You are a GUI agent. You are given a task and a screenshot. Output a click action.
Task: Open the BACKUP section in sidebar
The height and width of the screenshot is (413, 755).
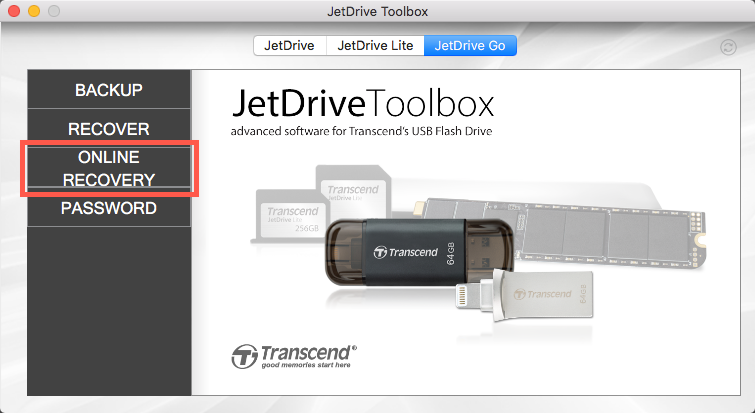point(109,90)
